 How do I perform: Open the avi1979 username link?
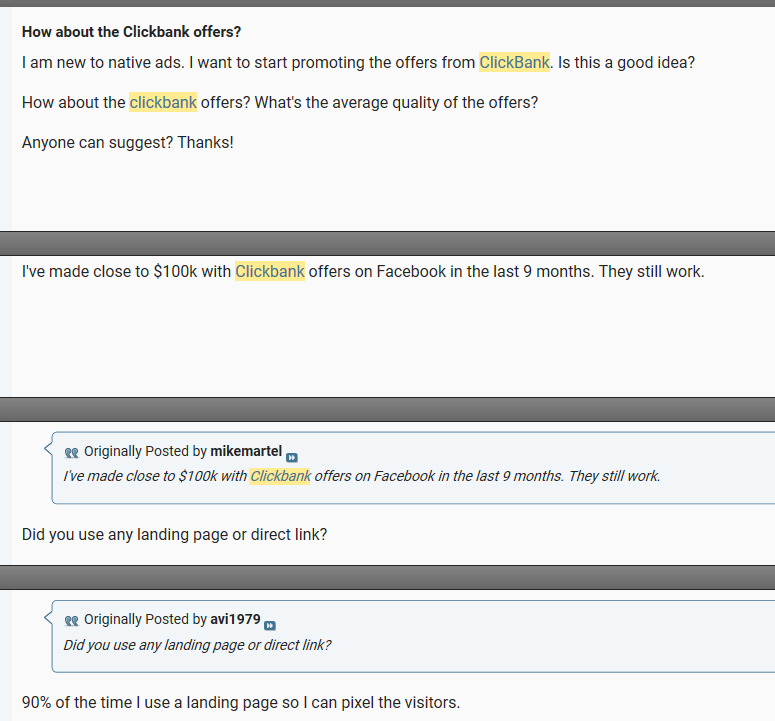click(235, 619)
